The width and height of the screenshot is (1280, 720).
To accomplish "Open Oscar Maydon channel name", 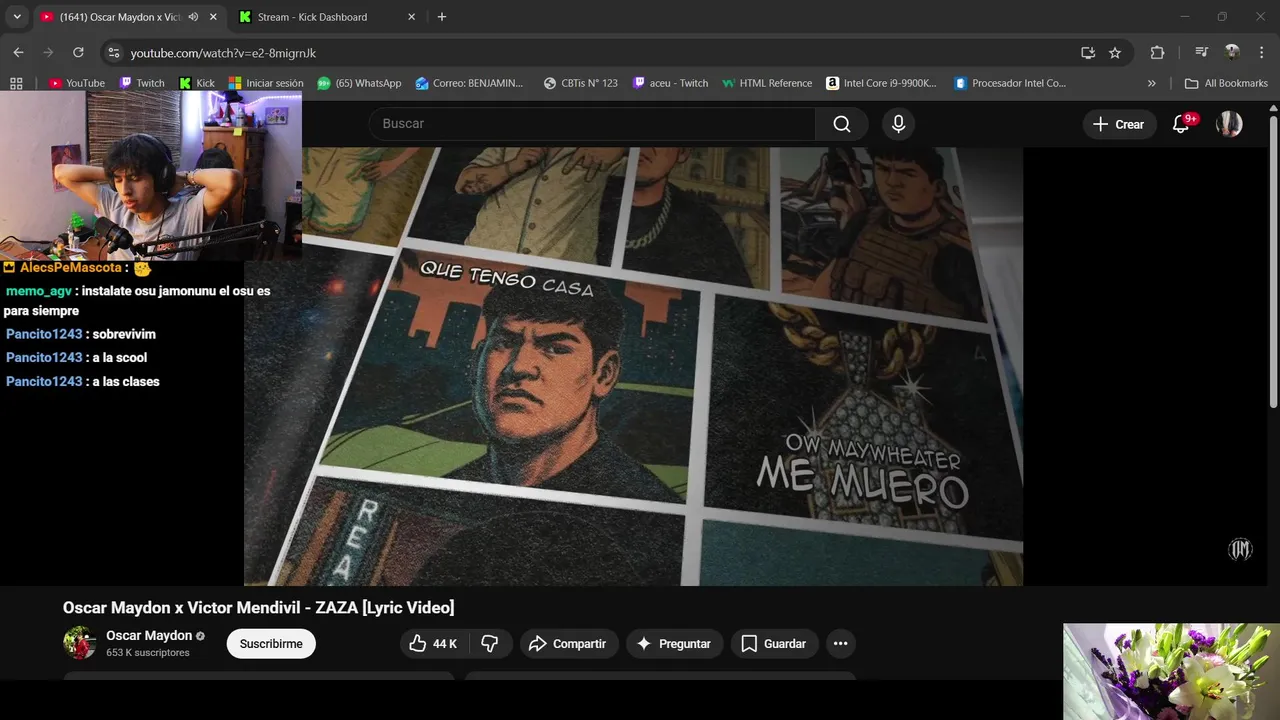I will (149, 635).
